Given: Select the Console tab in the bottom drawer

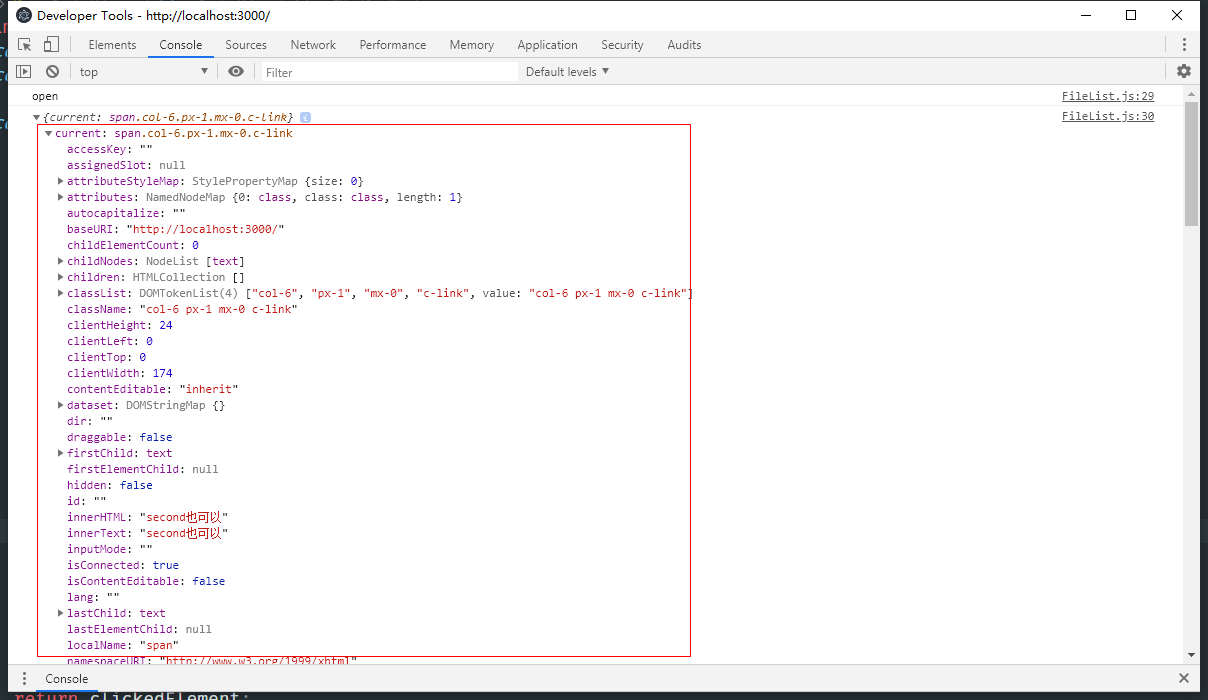Looking at the screenshot, I should (67, 679).
